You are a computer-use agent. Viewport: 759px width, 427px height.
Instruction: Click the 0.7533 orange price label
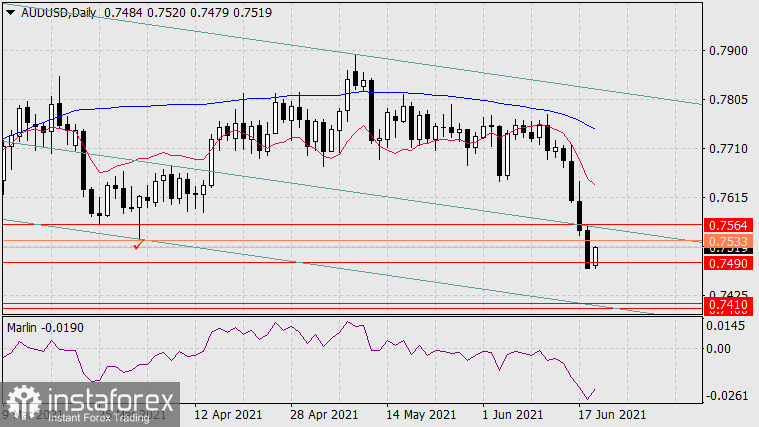pos(728,241)
